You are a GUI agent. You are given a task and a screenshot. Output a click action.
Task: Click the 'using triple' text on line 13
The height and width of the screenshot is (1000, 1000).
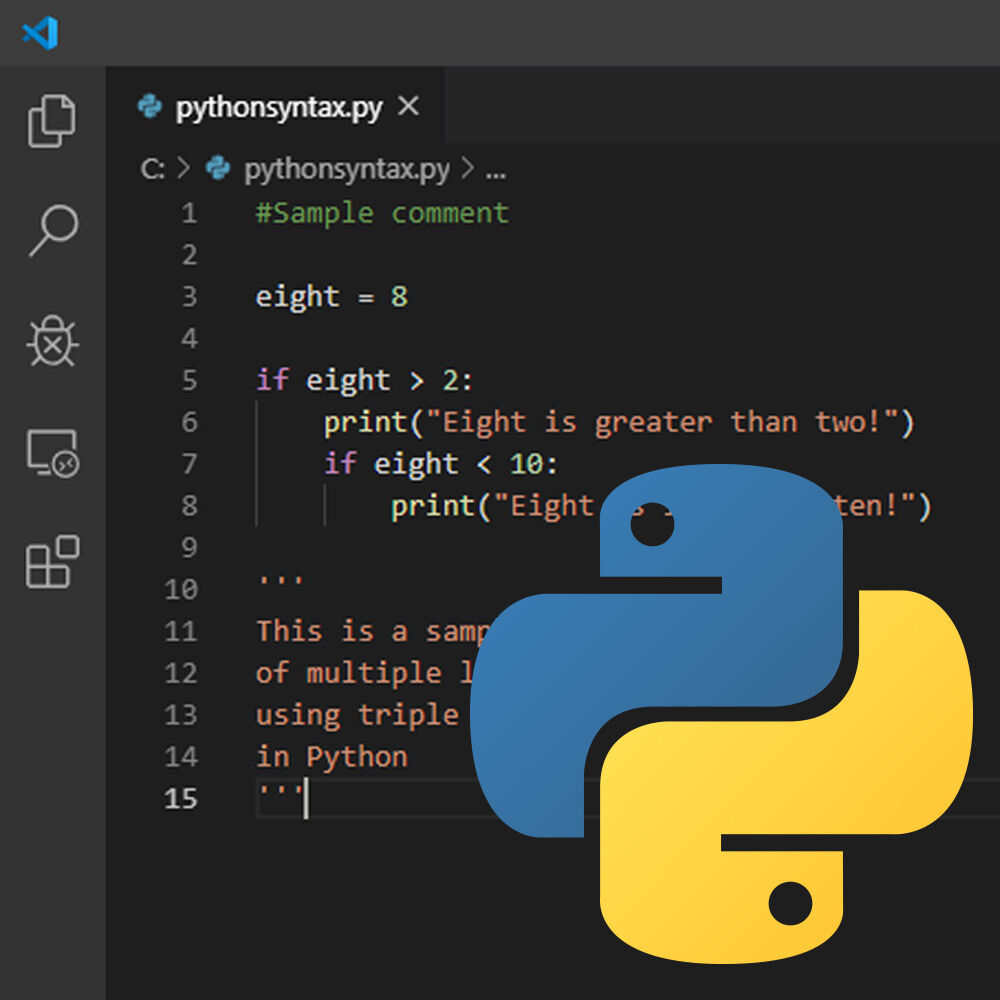coord(357,716)
